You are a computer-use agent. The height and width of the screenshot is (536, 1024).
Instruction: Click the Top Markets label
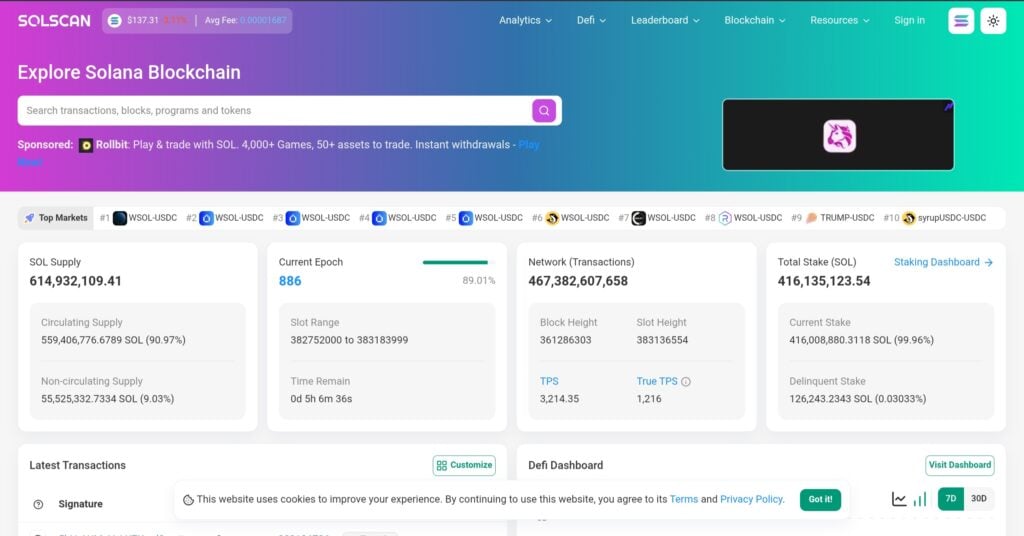(63, 218)
